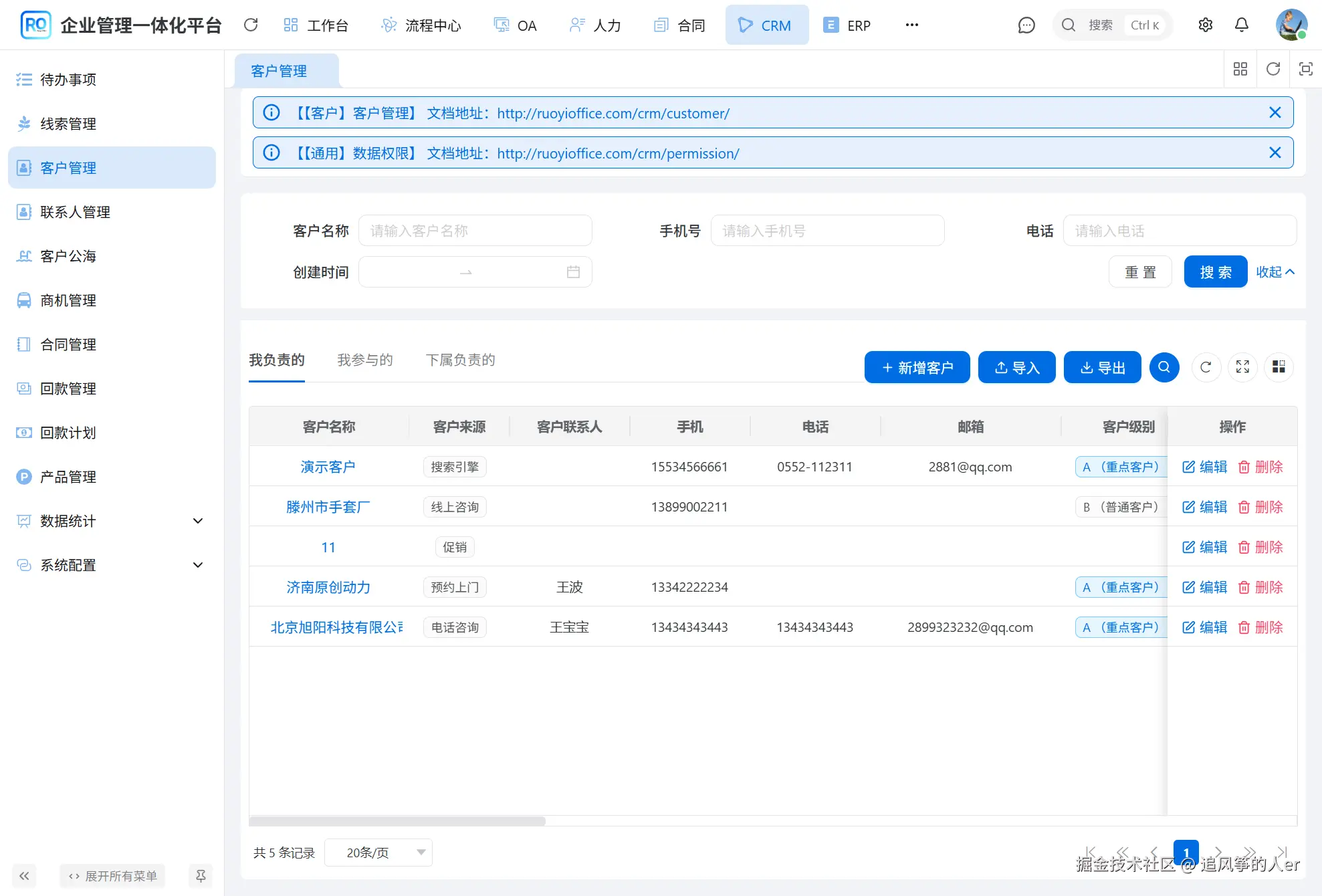Open 产品管理 in the sidebar
Image resolution: width=1322 pixels, height=896 pixels.
112,477
